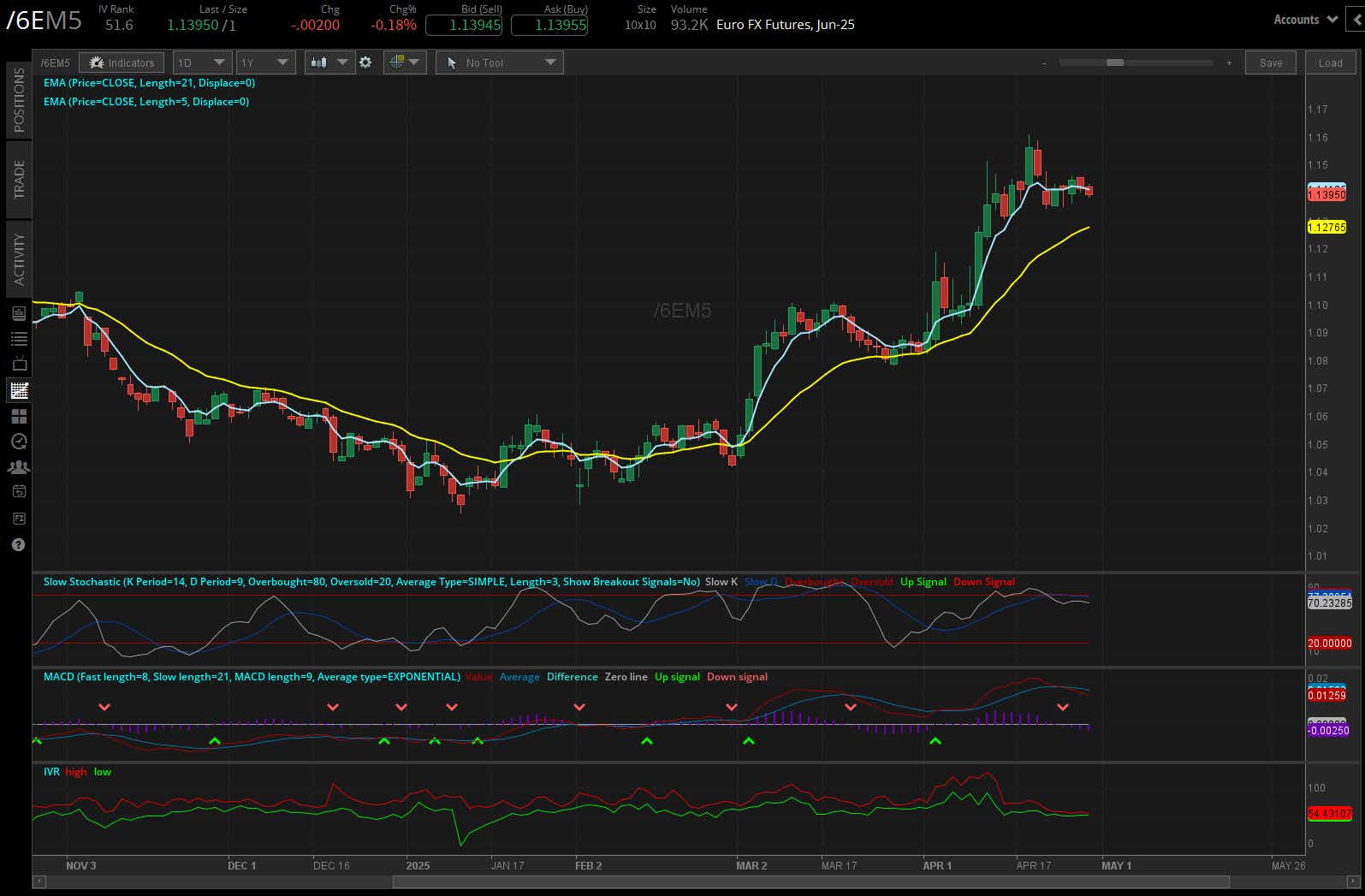Click the MAY 1 date on time axis
This screenshot has height=896, width=1365.
click(x=1116, y=865)
